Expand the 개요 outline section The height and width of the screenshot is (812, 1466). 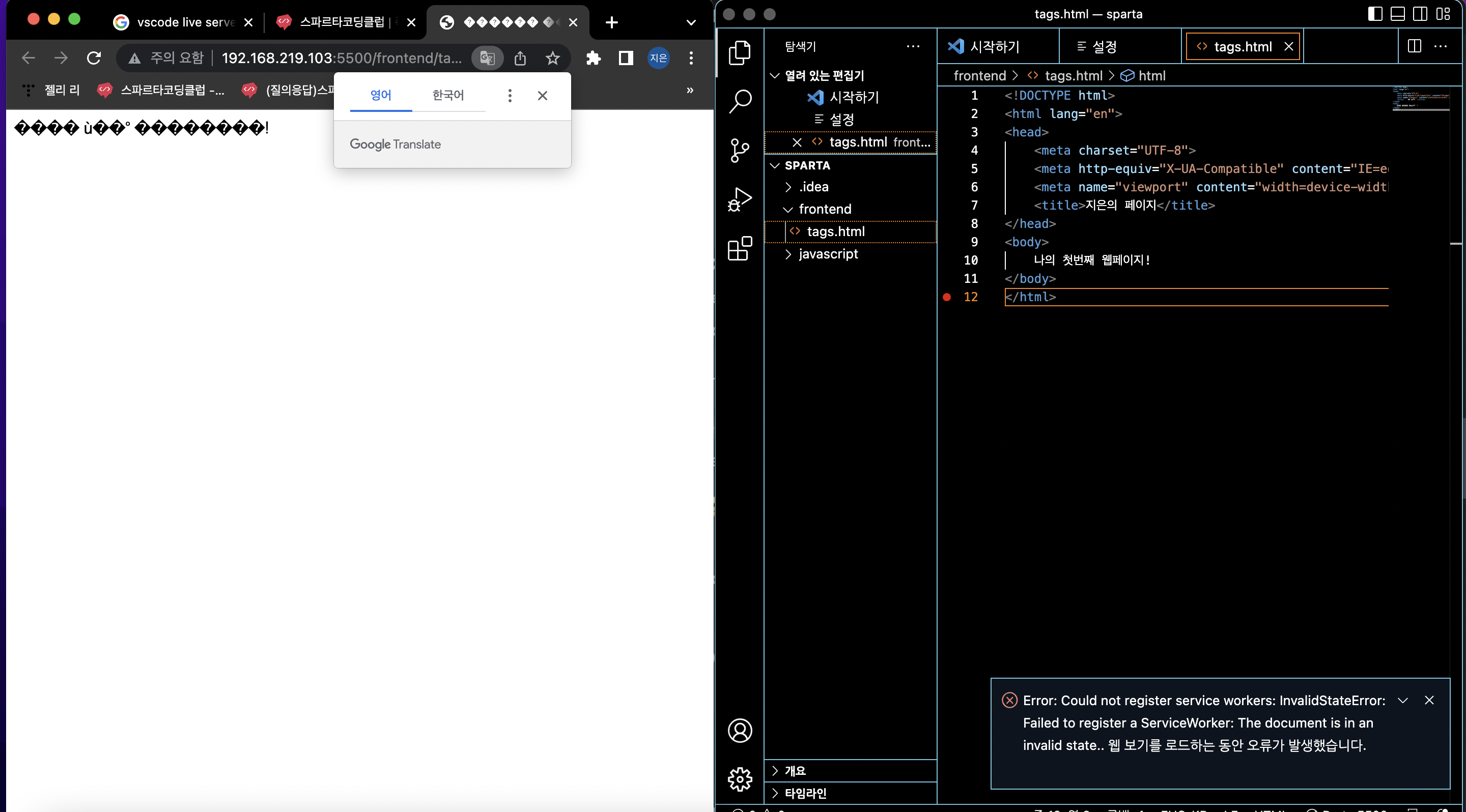pos(850,770)
